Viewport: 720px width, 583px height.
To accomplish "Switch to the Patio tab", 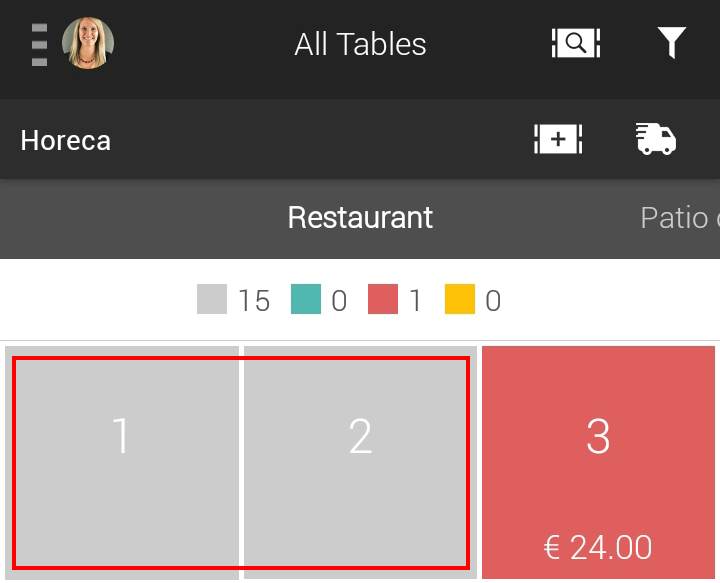I will click(x=680, y=218).
